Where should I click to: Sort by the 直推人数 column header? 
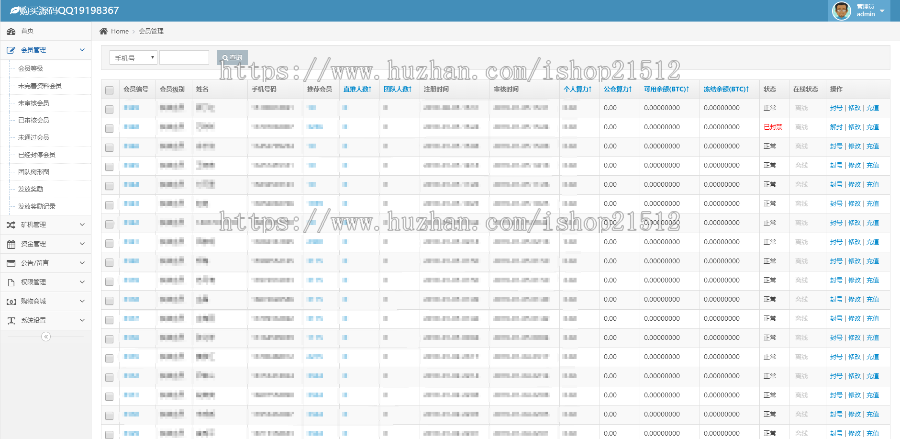[357, 90]
